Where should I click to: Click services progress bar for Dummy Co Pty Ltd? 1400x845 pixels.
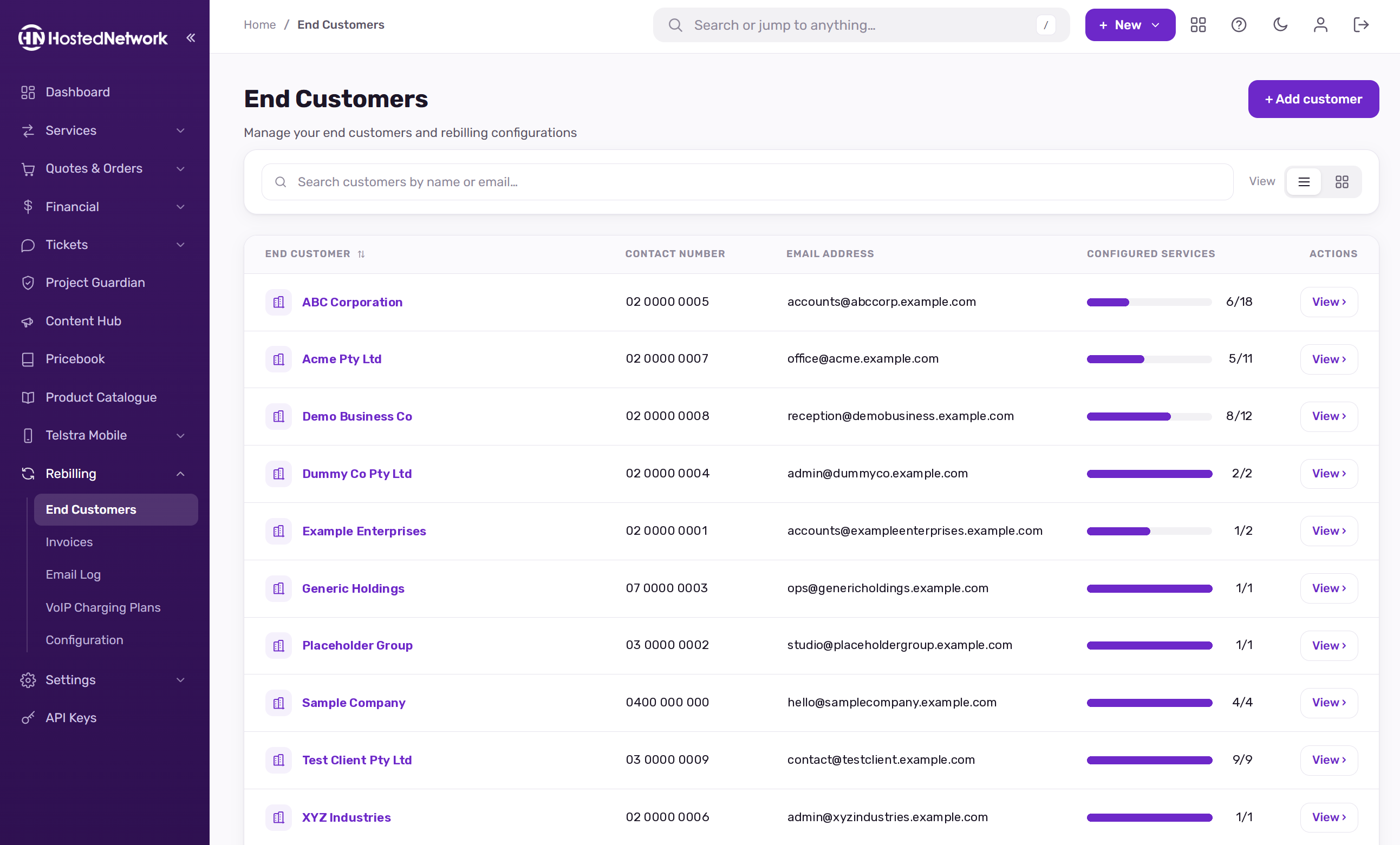pyautogui.click(x=1149, y=474)
